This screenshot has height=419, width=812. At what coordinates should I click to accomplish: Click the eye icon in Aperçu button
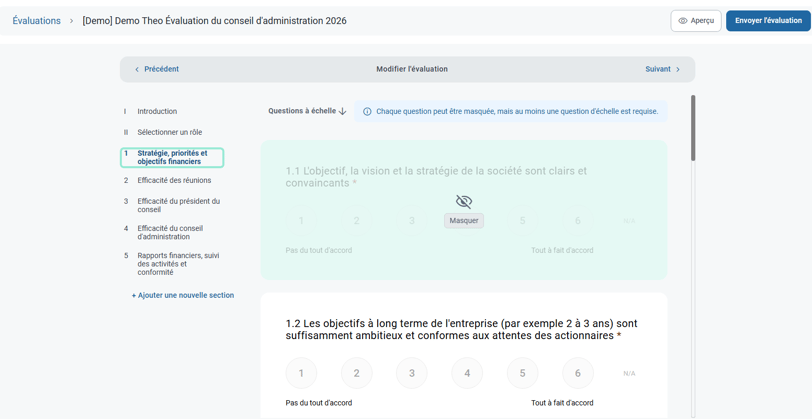[683, 21]
